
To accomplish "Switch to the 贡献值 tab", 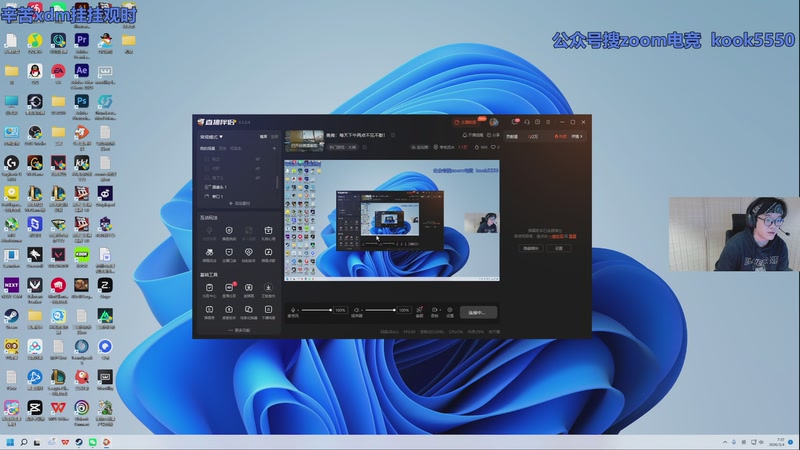I will pos(512,135).
